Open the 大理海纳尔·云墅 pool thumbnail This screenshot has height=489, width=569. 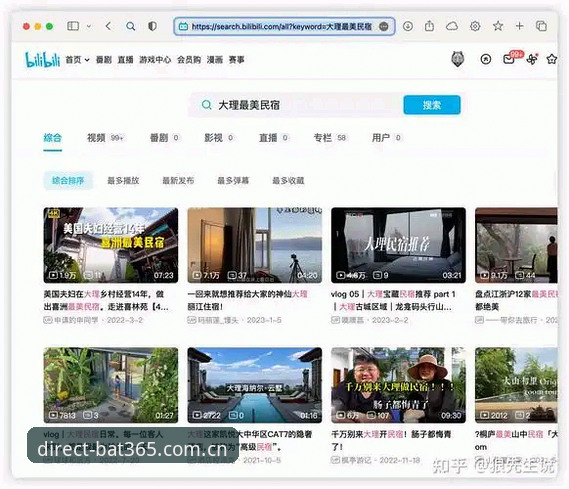coord(255,385)
